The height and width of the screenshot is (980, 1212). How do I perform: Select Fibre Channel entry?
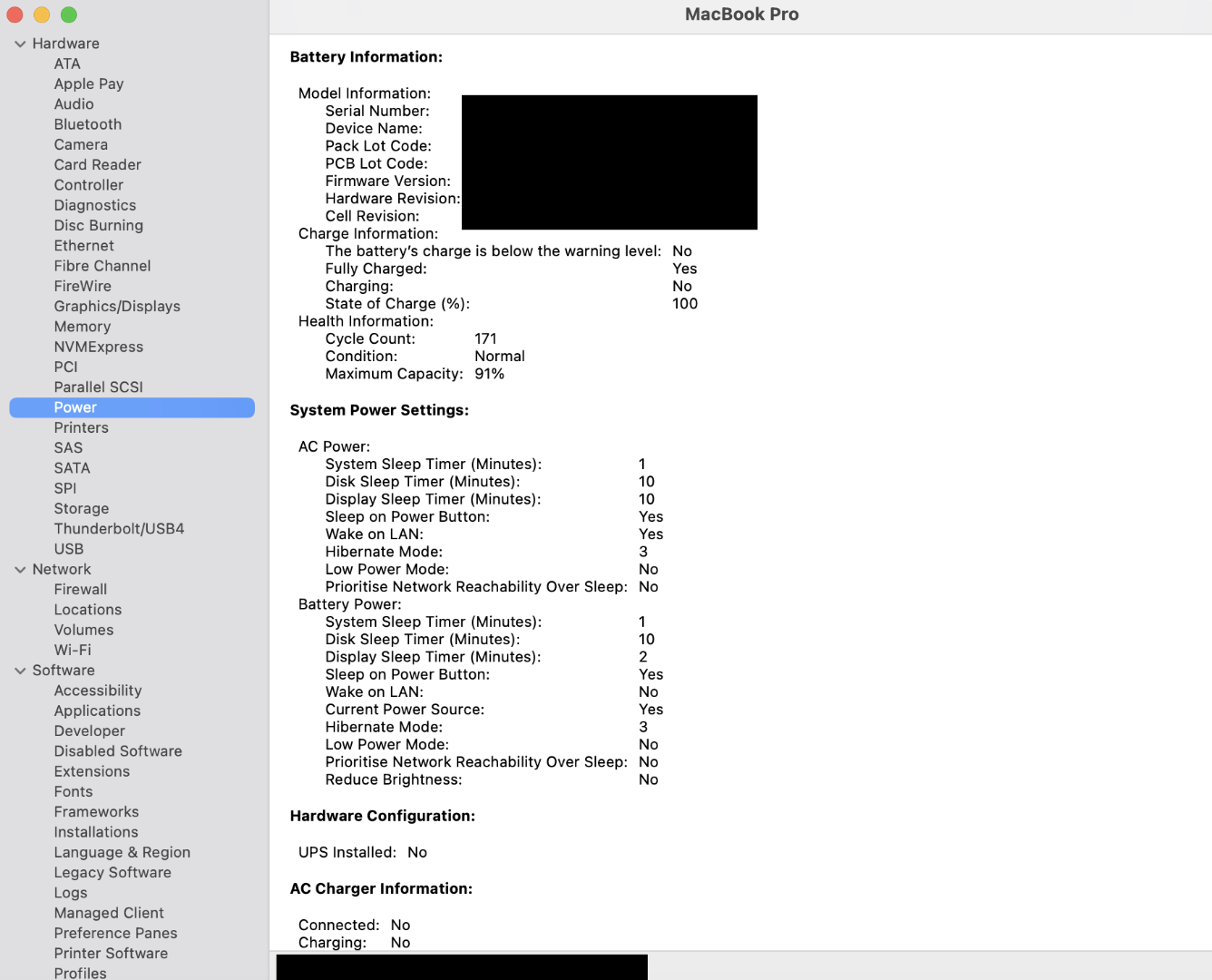click(x=103, y=266)
